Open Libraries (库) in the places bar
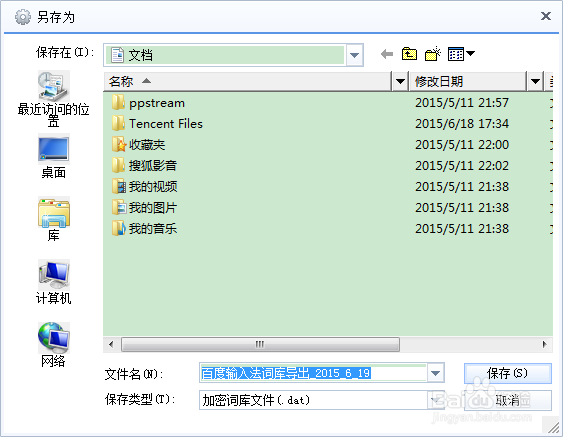 click(53, 219)
